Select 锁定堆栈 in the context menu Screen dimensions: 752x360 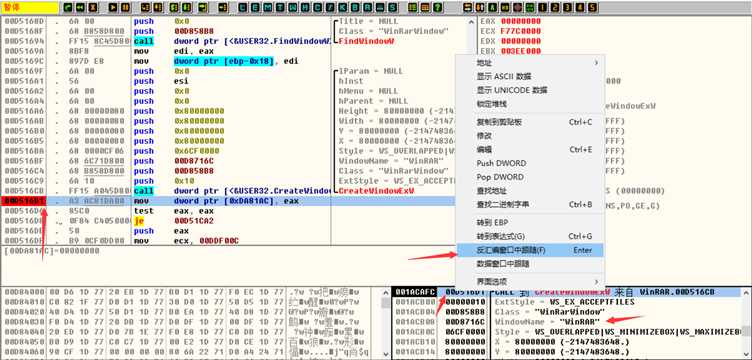click(x=491, y=104)
